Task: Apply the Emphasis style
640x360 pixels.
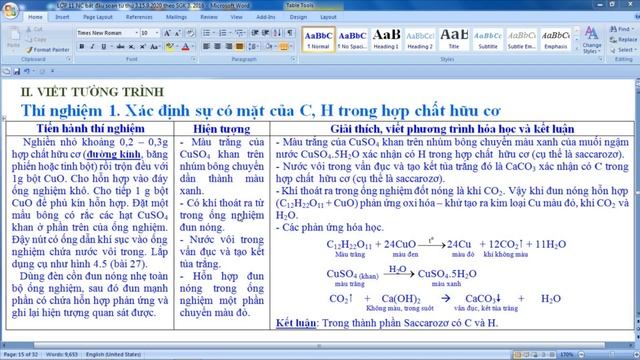Action: point(556,39)
